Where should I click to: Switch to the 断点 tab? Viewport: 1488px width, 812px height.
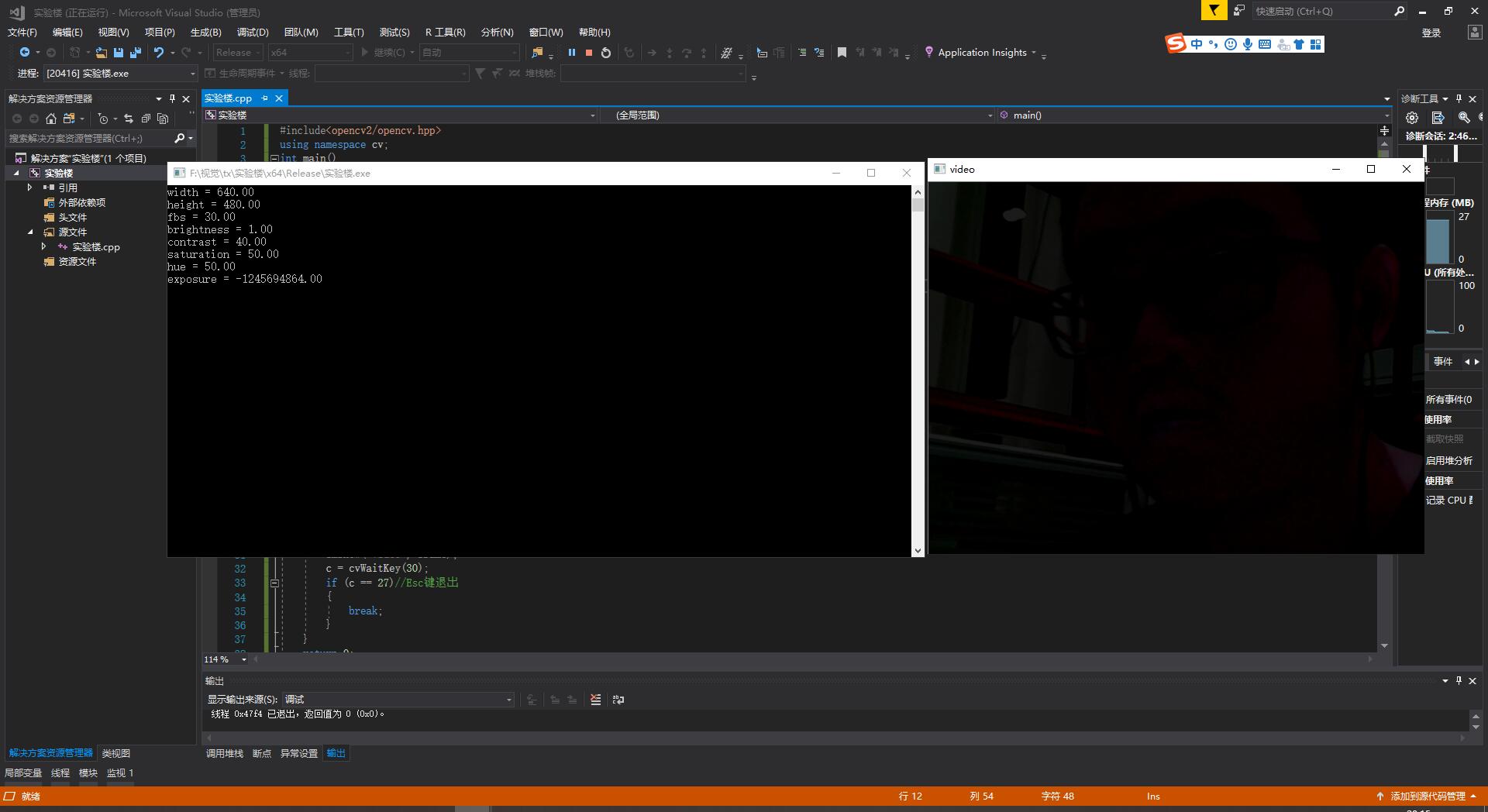[262, 753]
